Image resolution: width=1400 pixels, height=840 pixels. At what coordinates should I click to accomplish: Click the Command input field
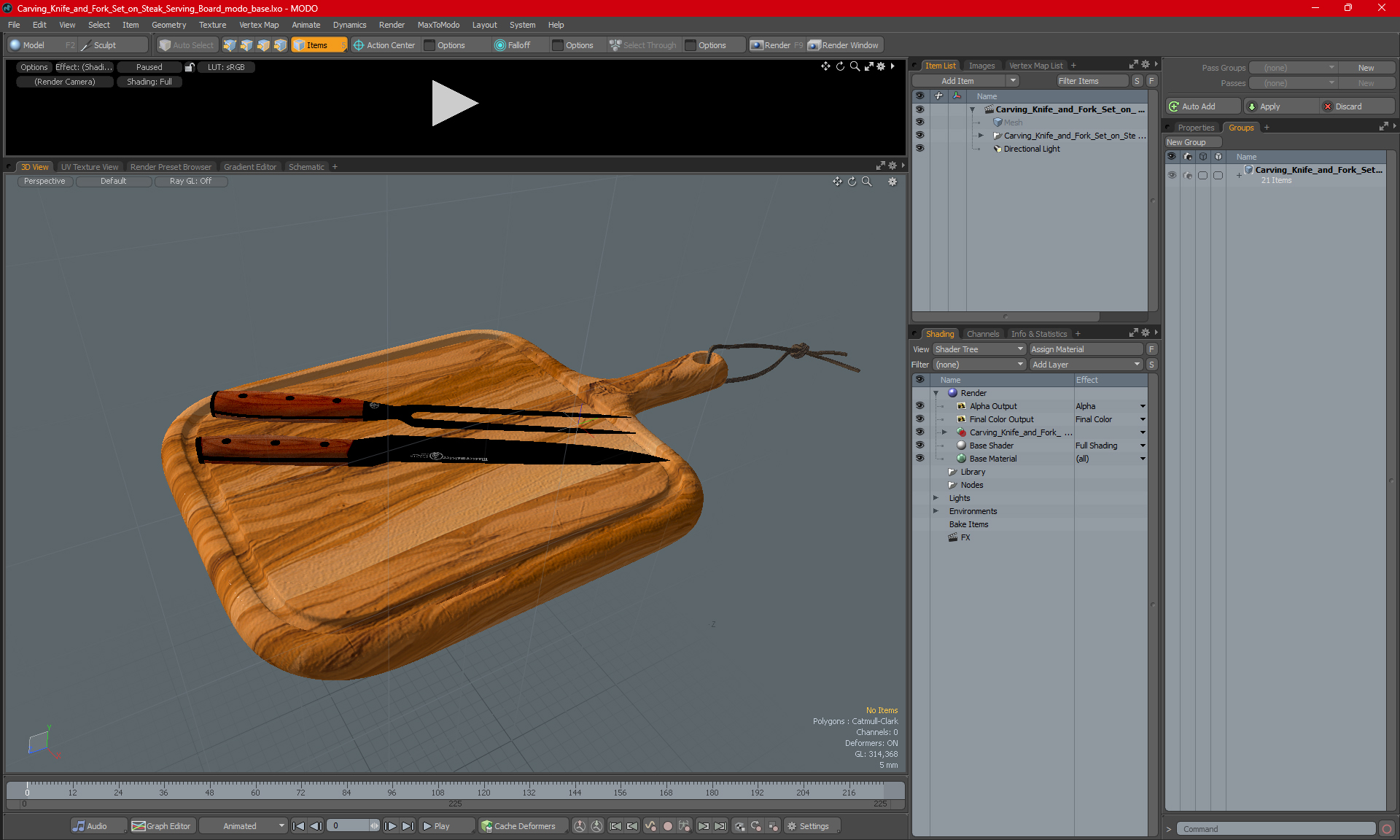coord(1276,829)
